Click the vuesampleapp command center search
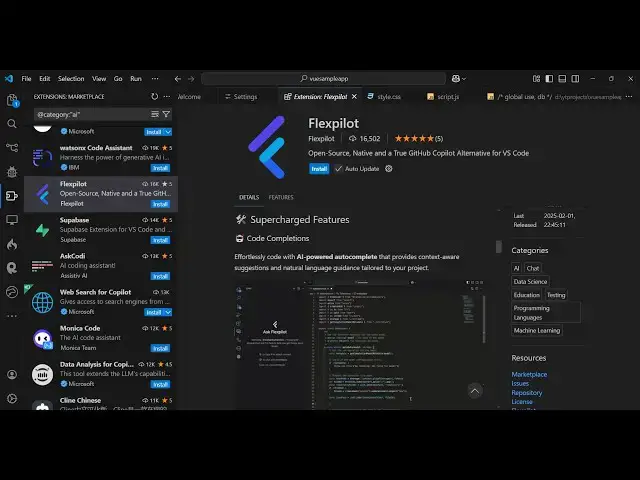Viewport: 640px width, 480px height. pyautogui.click(x=324, y=78)
